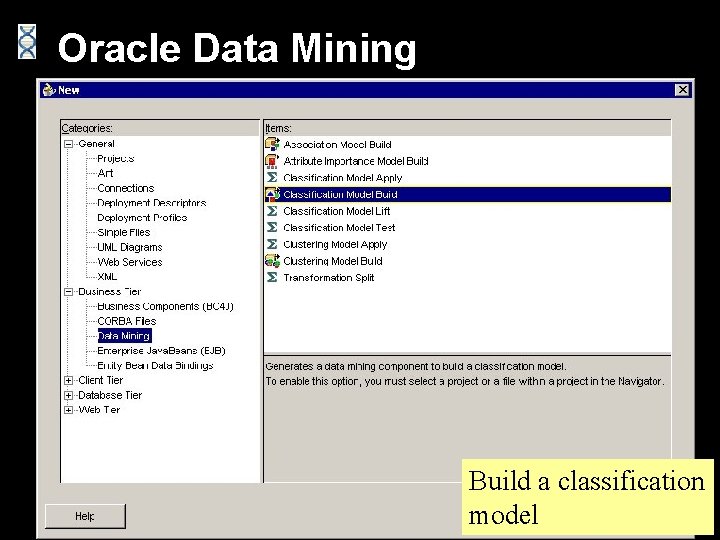Click the Transformation Split sigma icon
The image size is (720, 540).
pos(272,277)
